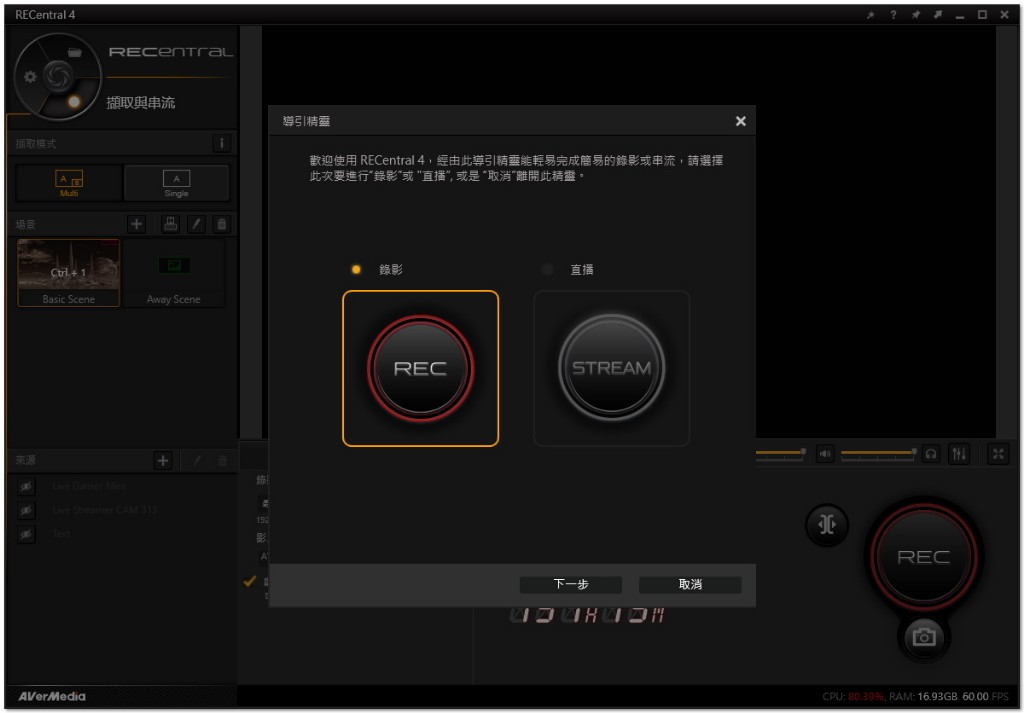
Task: Select the 直播 radio button
Action: [547, 269]
